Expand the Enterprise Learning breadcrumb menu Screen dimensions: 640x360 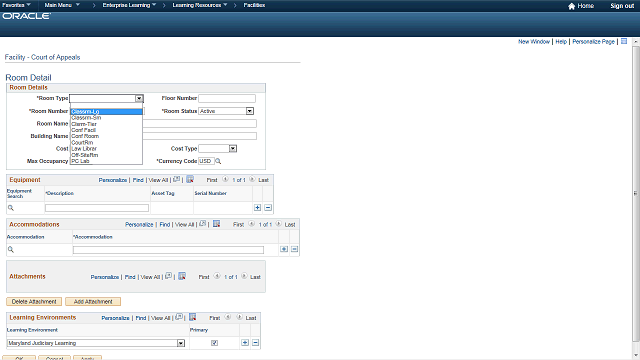tap(129, 5)
